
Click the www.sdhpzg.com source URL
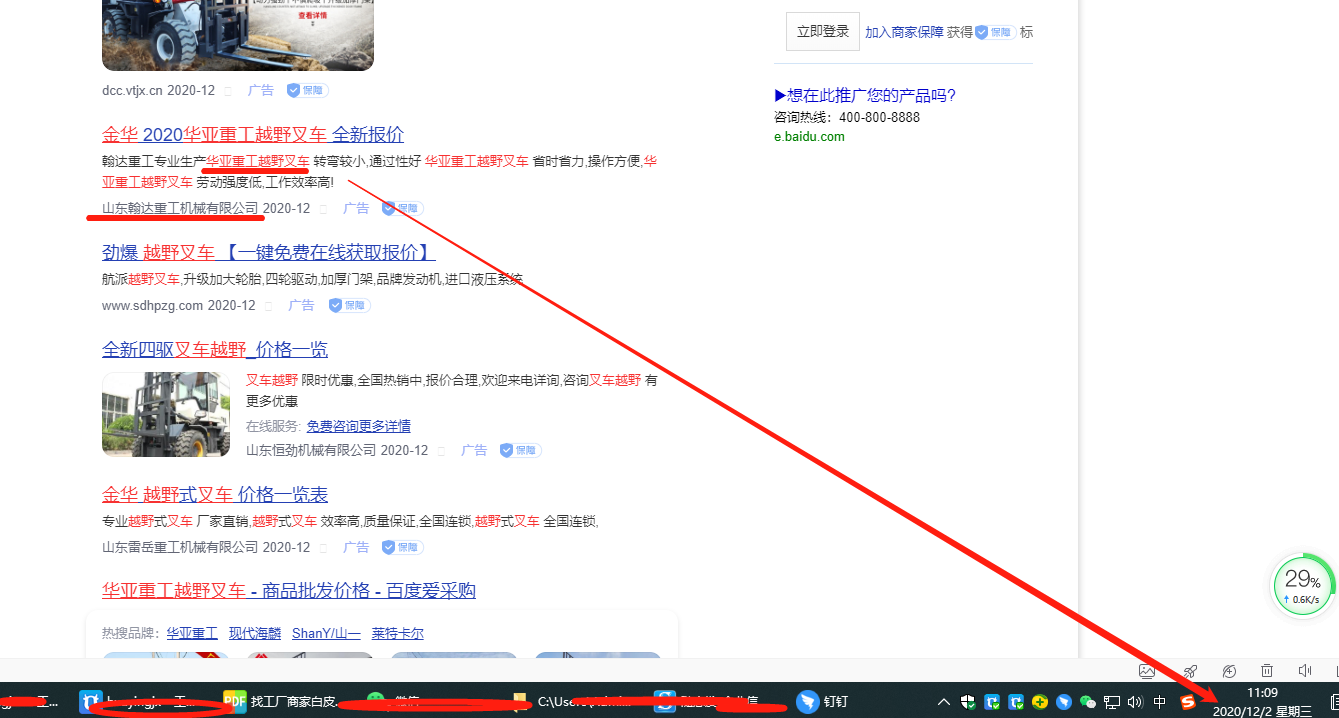[152, 306]
